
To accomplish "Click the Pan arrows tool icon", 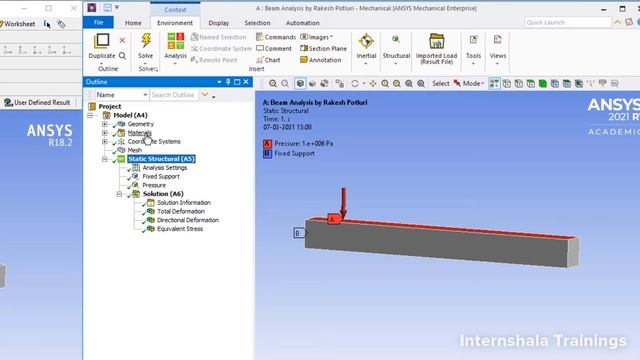I will 373,84.
